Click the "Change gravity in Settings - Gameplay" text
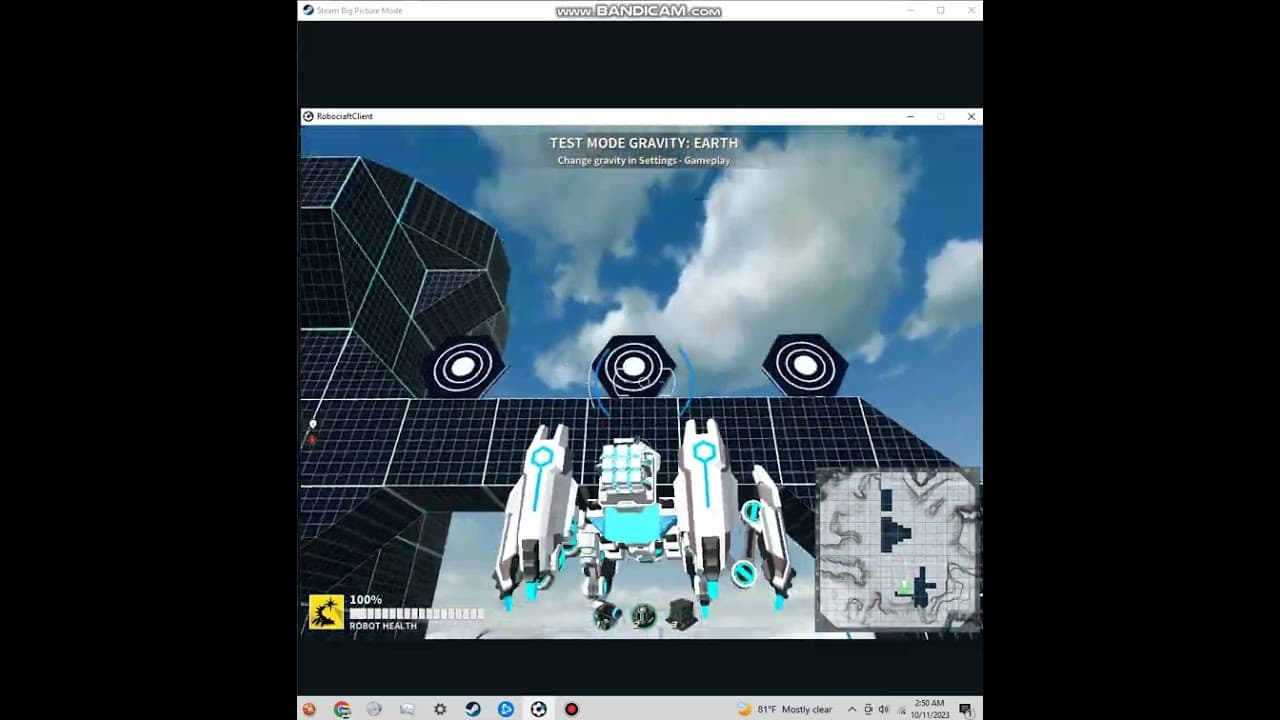Image resolution: width=1280 pixels, height=720 pixels. click(x=644, y=160)
